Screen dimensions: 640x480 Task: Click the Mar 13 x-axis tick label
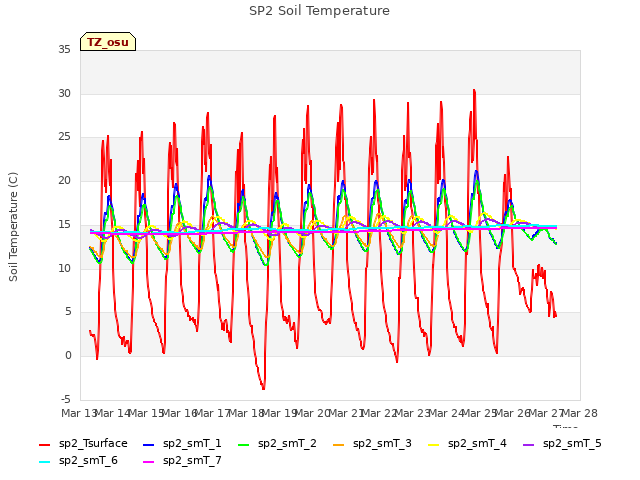(x=78, y=413)
